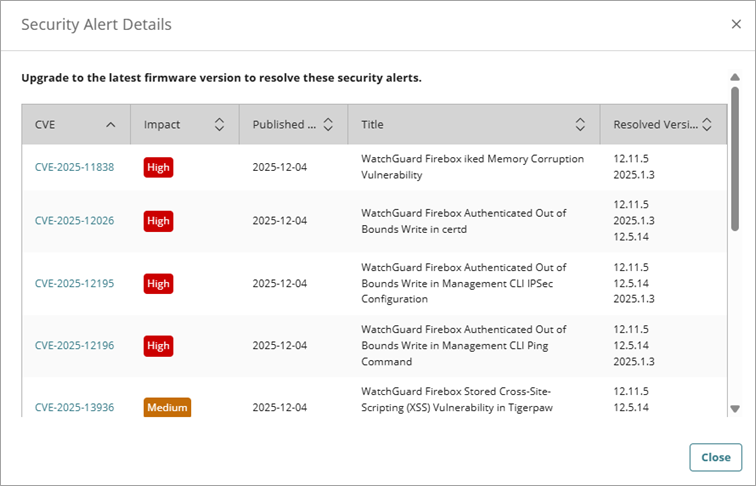Screen dimensions: 756x486
Task: Click resolved version 2025.1.3 for CVE-2025-11838
Action: 634,175
